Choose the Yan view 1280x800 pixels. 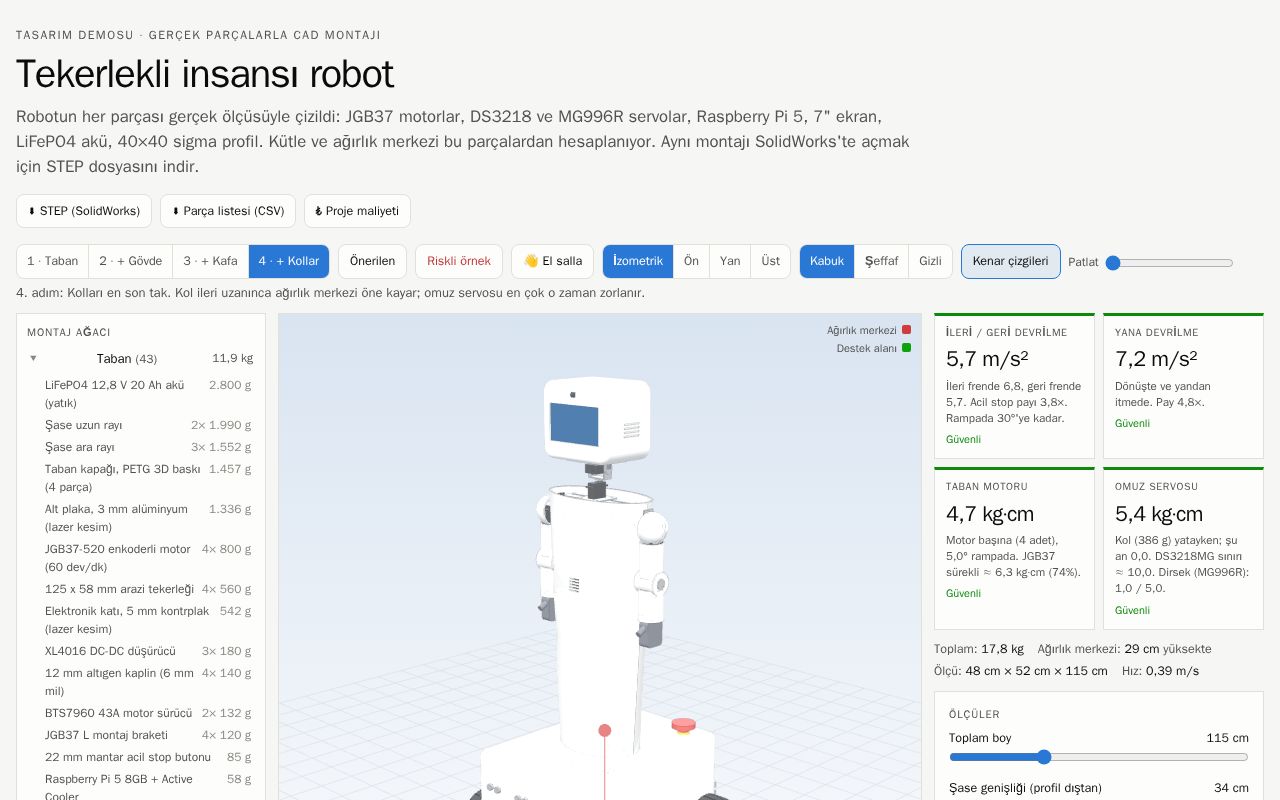pos(730,261)
